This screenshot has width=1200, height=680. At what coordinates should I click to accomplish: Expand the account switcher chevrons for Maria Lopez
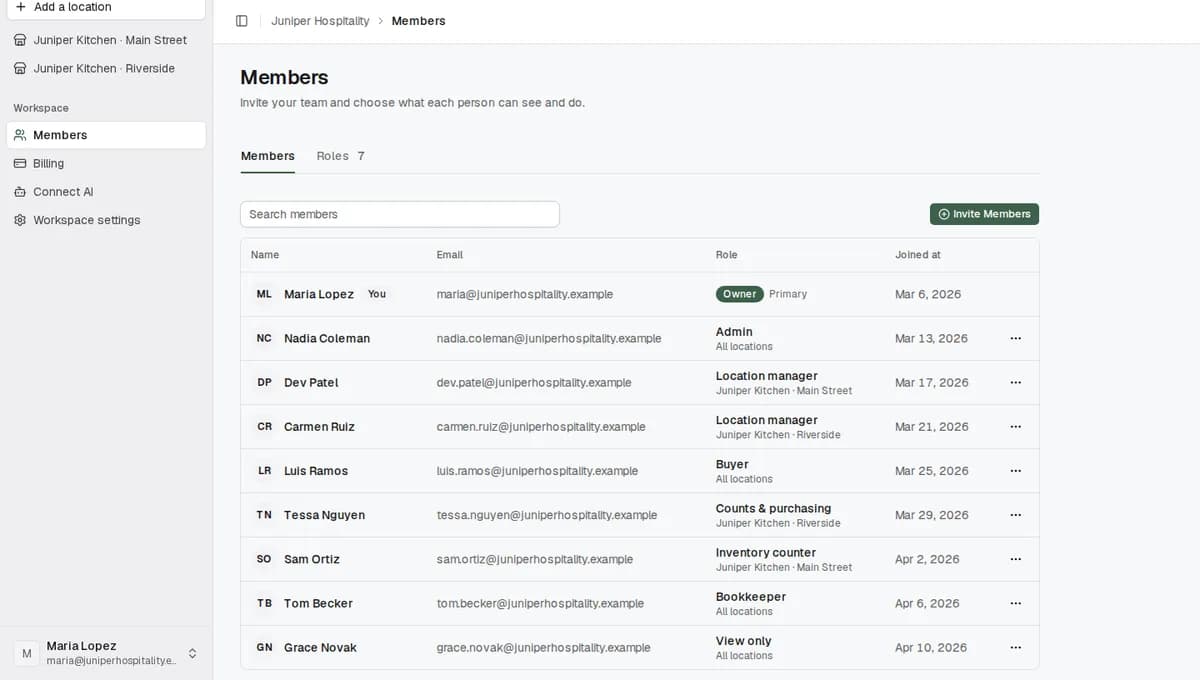(192, 653)
